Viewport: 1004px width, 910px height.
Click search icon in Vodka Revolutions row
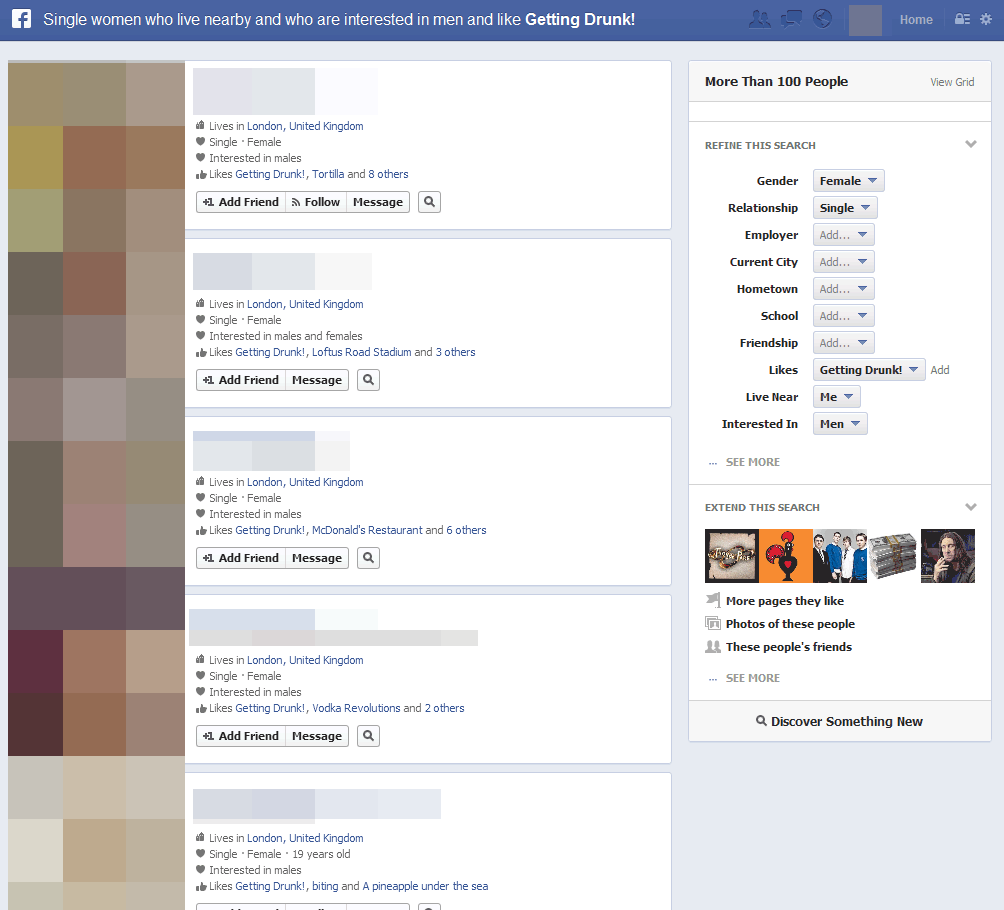(x=368, y=736)
